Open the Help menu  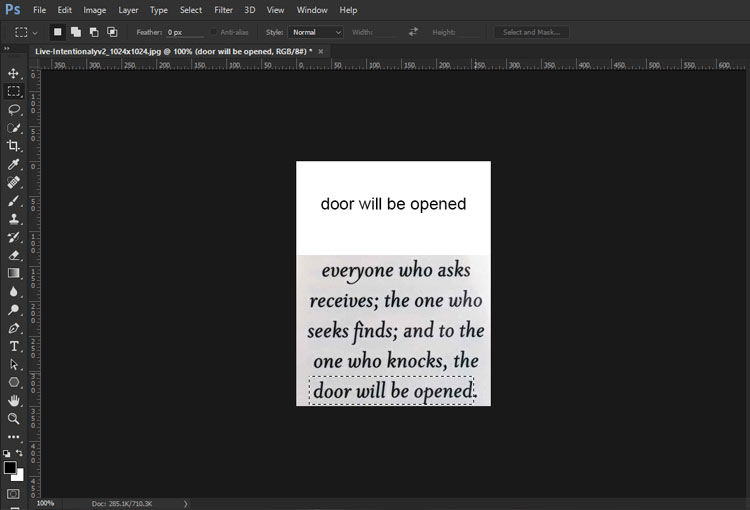[x=348, y=10]
